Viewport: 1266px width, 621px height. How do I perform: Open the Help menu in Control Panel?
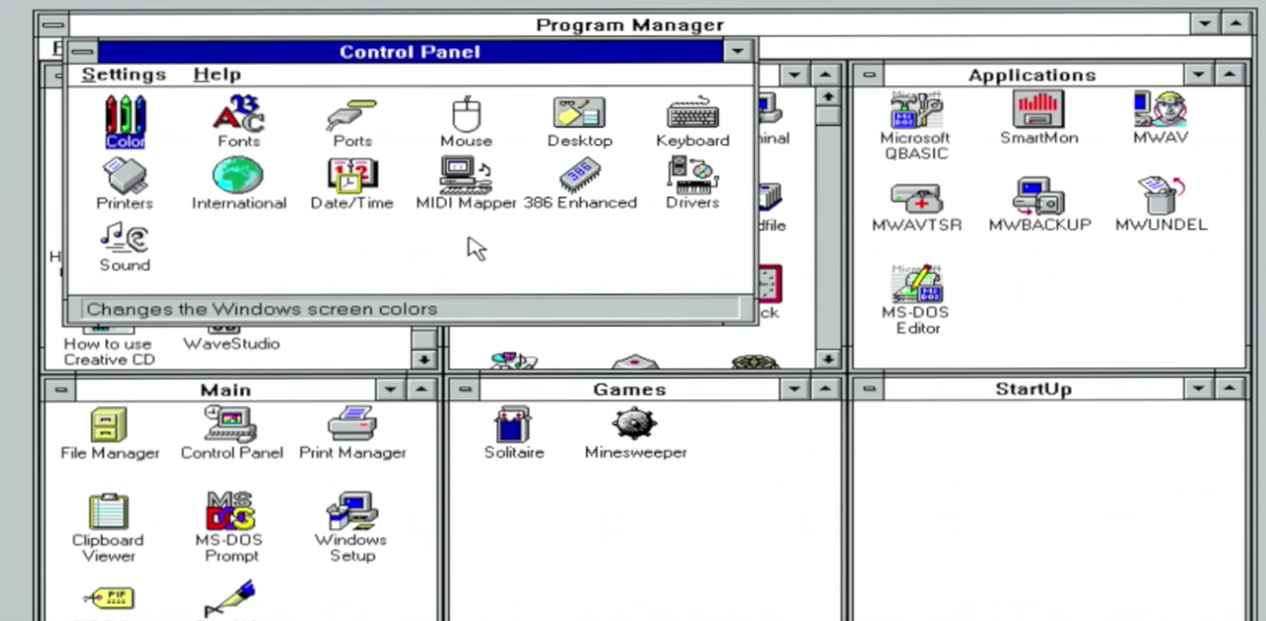pyautogui.click(x=217, y=74)
